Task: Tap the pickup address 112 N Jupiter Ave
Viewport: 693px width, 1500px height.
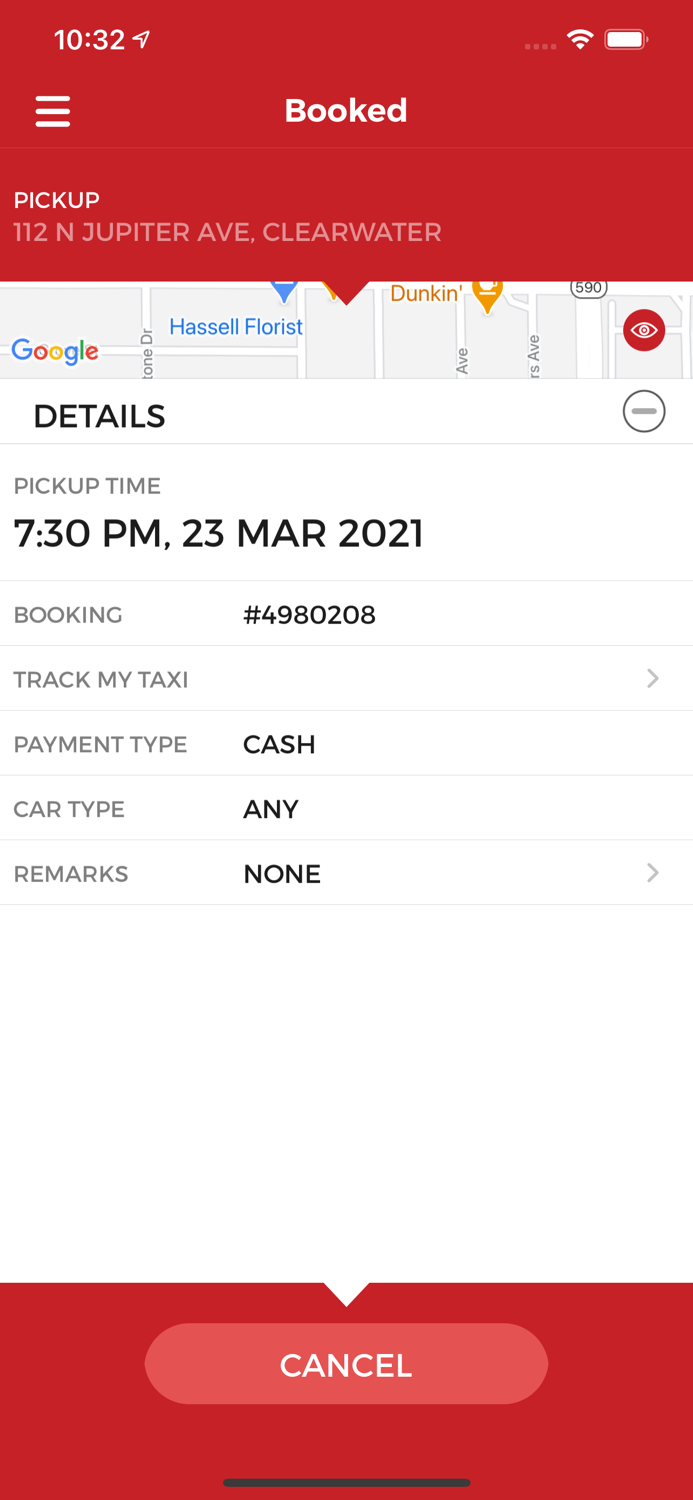Action: coord(227,232)
